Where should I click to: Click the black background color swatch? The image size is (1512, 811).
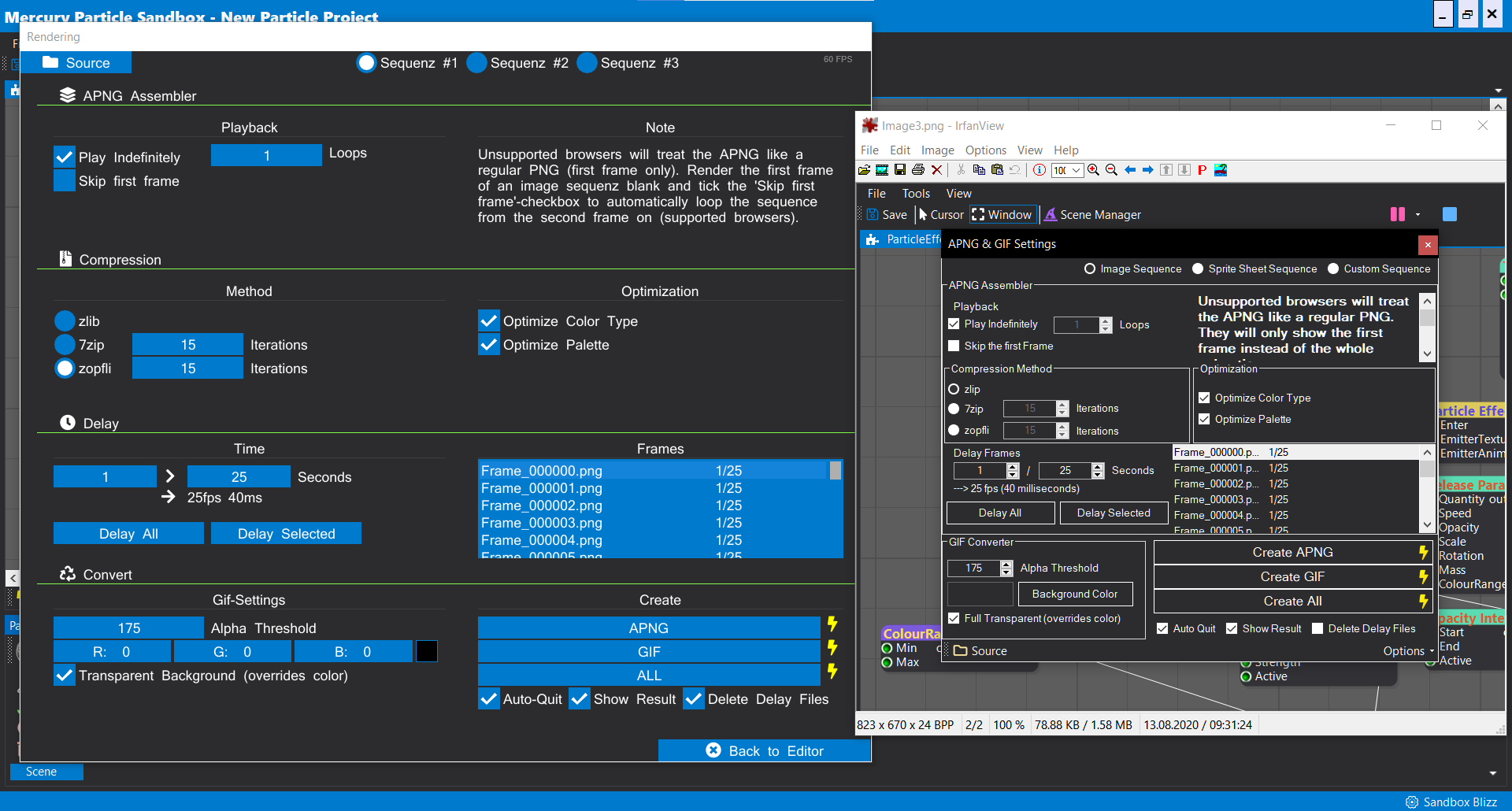tap(426, 652)
